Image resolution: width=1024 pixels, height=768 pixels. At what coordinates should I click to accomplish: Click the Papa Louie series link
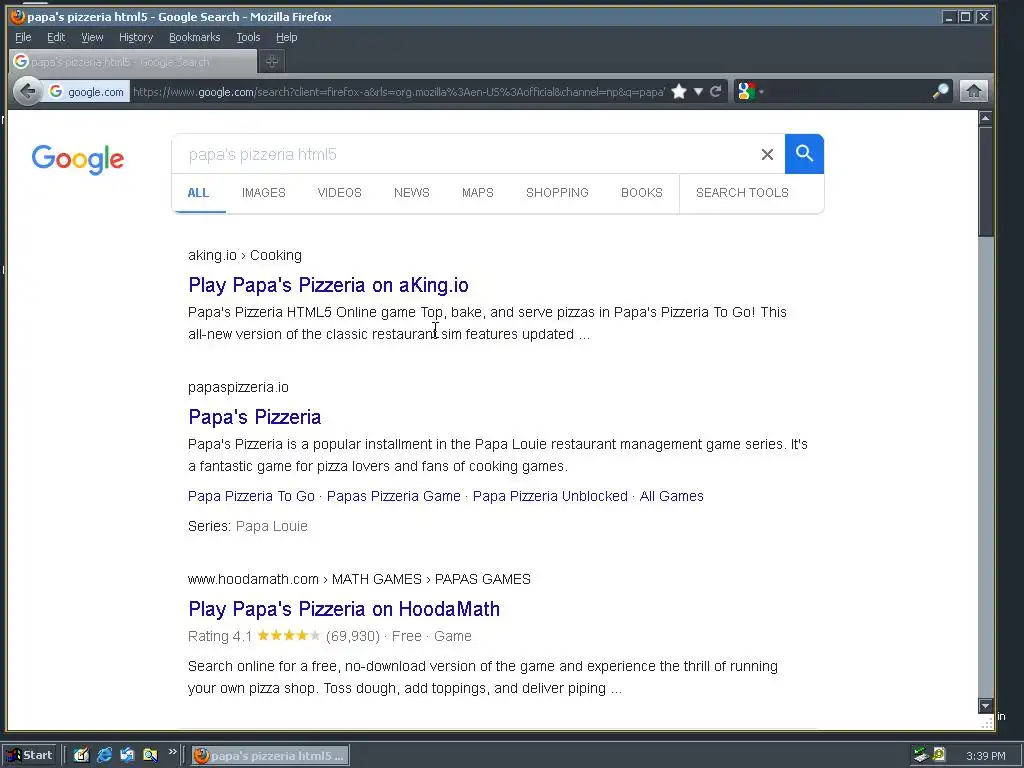point(272,526)
